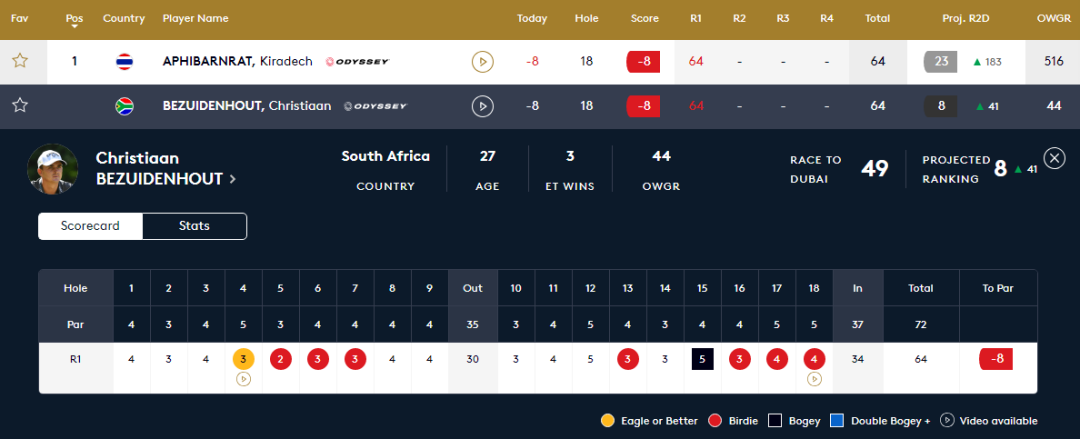Click the Eagle or Better yellow legend swatch
This screenshot has height=439, width=1080.
click(608, 420)
